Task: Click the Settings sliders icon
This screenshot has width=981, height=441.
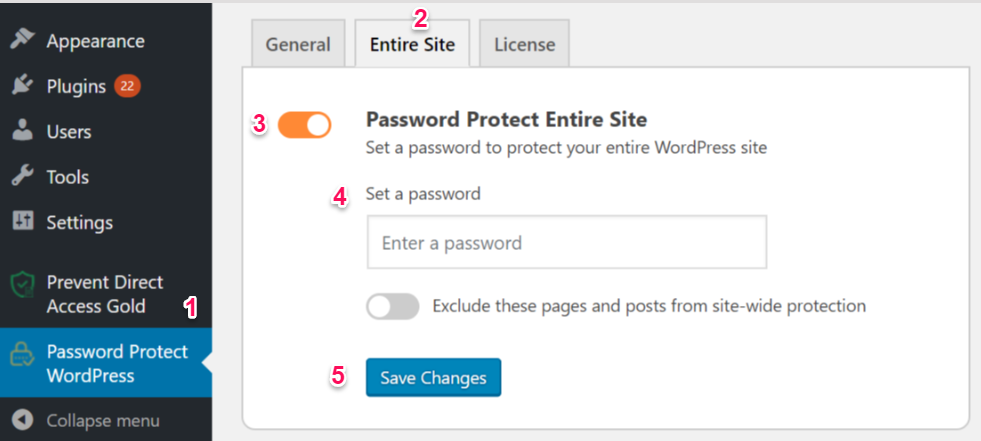Action: tap(23, 221)
